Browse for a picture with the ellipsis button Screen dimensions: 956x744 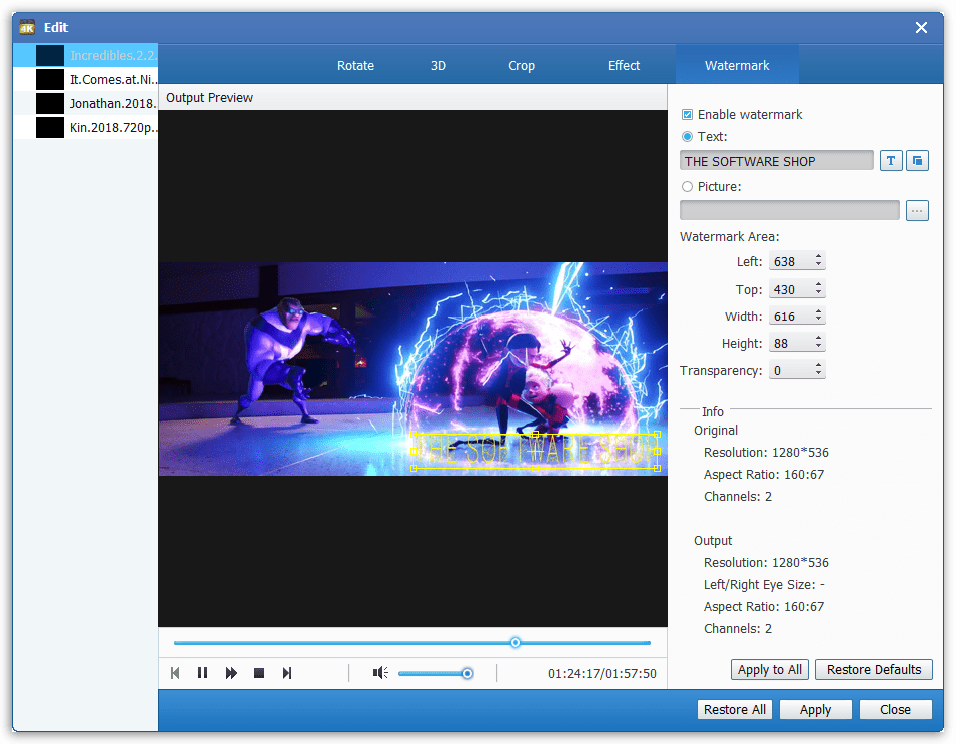(917, 210)
